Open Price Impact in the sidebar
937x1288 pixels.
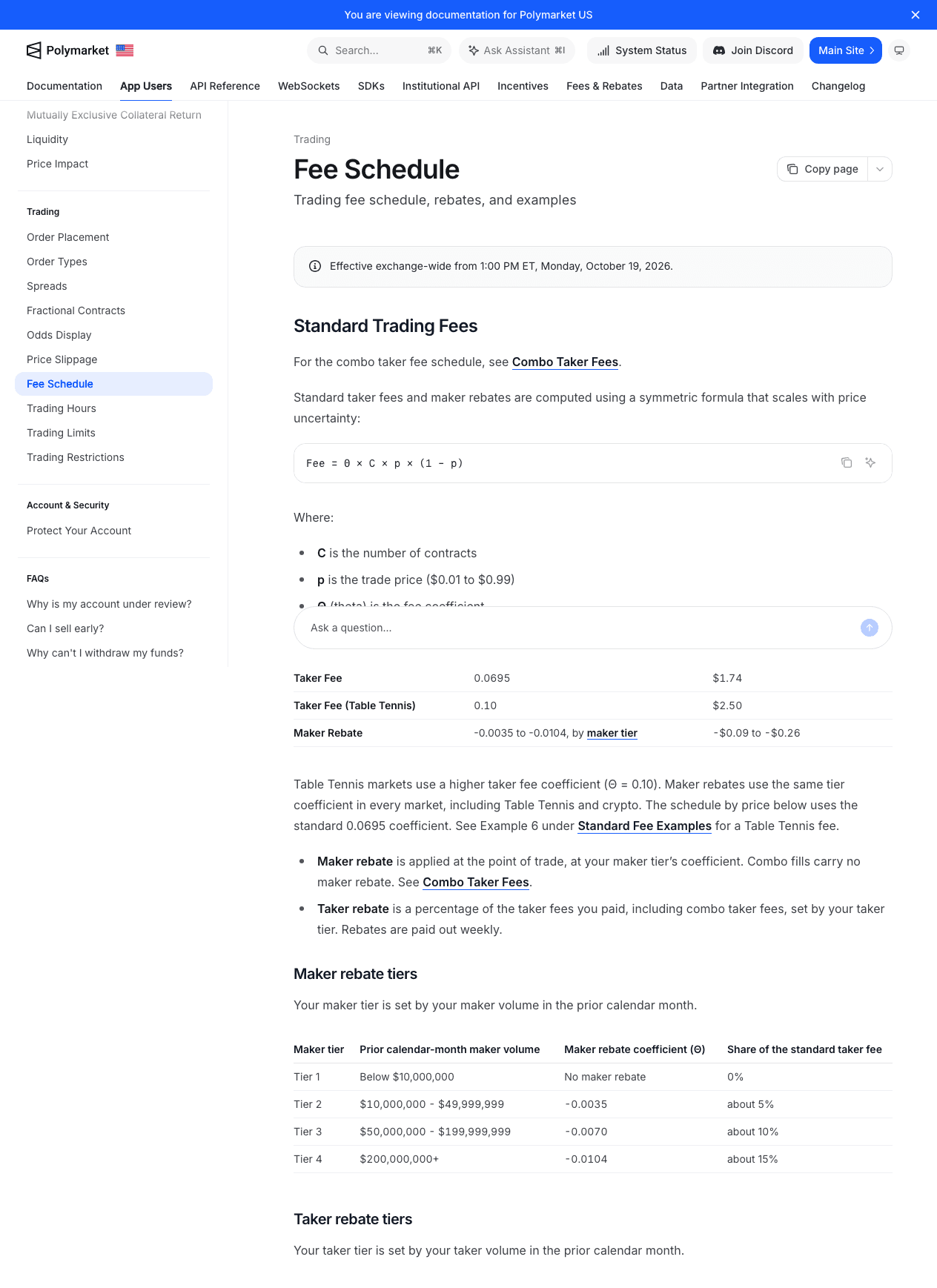click(113, 164)
